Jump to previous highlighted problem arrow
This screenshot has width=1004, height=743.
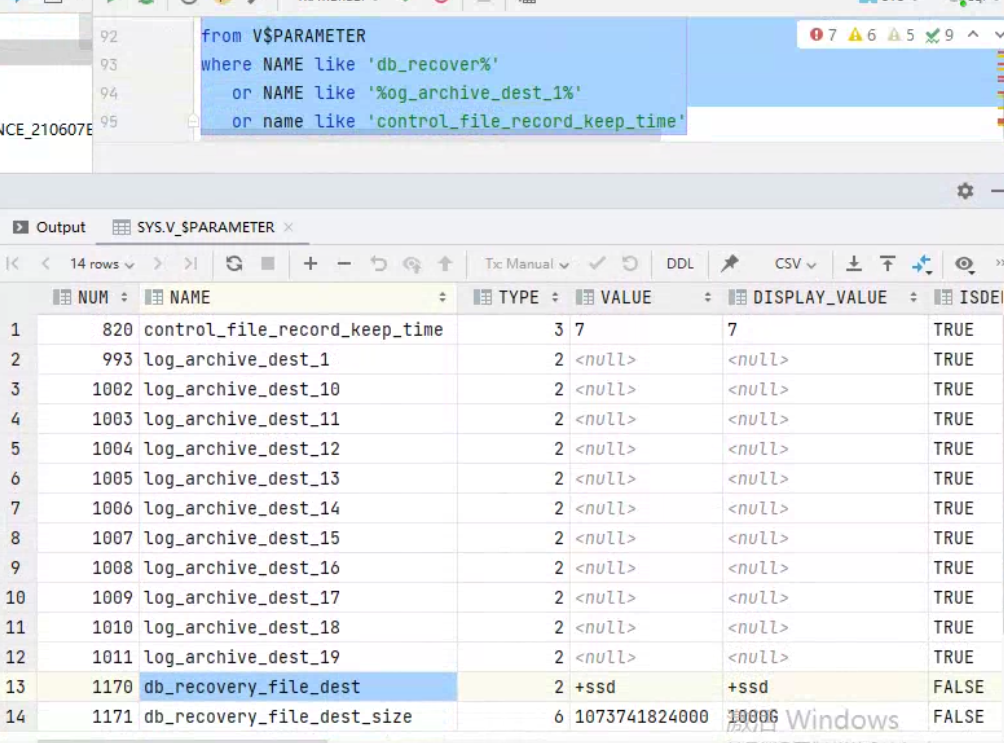click(x=973, y=34)
